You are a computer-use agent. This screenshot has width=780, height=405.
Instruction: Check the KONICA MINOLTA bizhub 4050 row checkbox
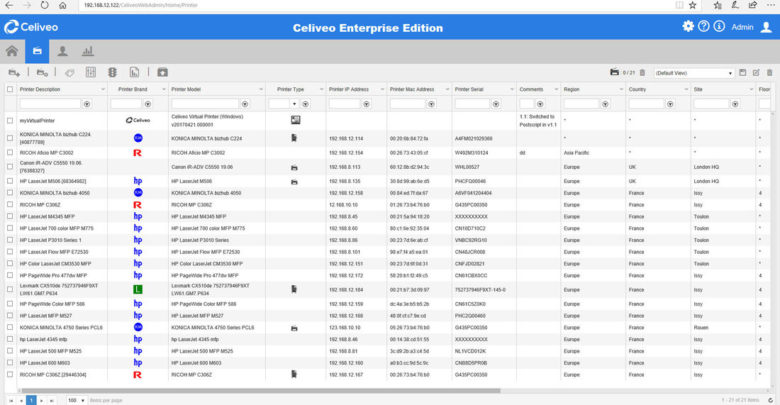(10, 193)
